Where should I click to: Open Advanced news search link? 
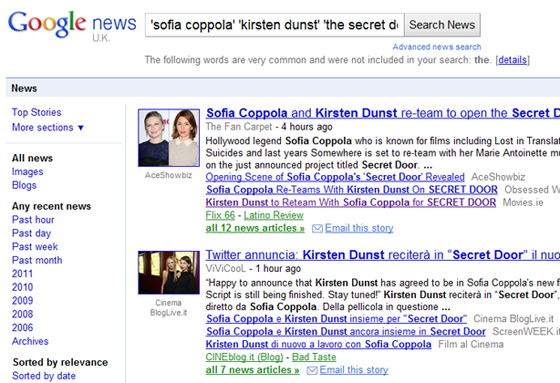[437, 47]
